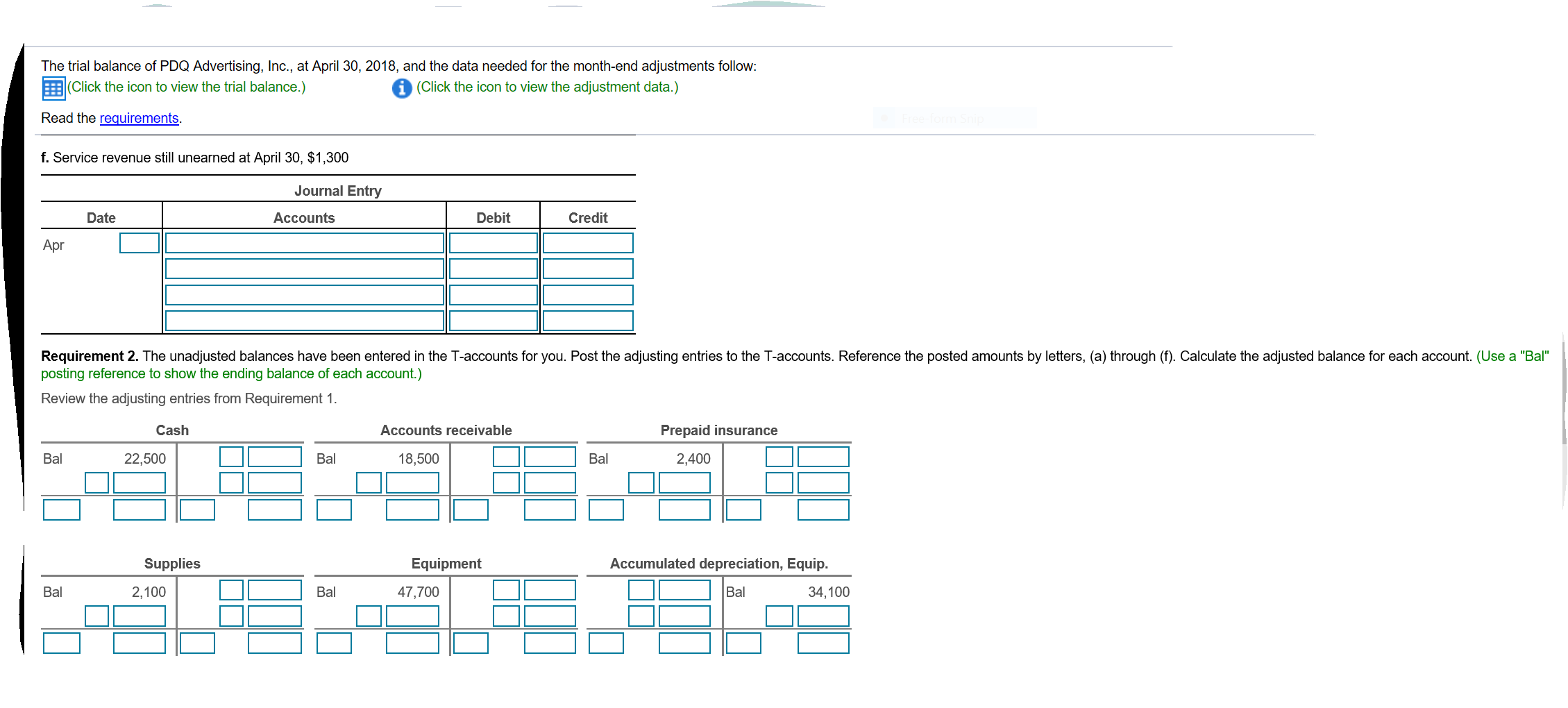Open the requirements link

tap(139, 118)
